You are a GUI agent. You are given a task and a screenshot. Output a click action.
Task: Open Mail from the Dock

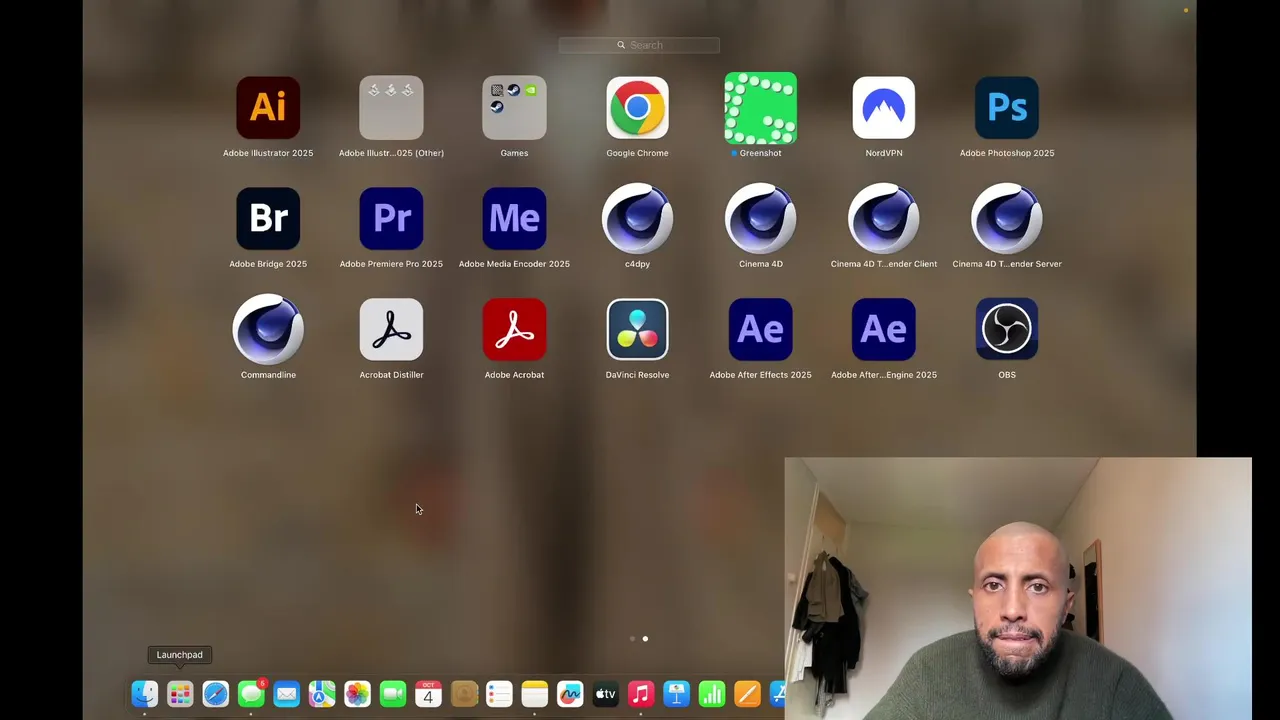click(x=286, y=693)
